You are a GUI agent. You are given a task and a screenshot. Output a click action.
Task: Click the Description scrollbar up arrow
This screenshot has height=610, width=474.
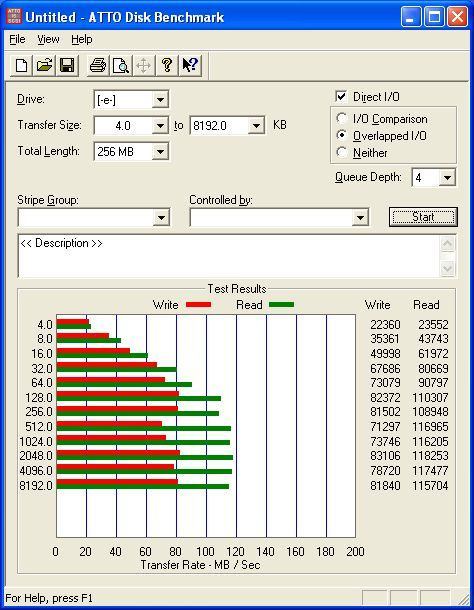point(448,244)
